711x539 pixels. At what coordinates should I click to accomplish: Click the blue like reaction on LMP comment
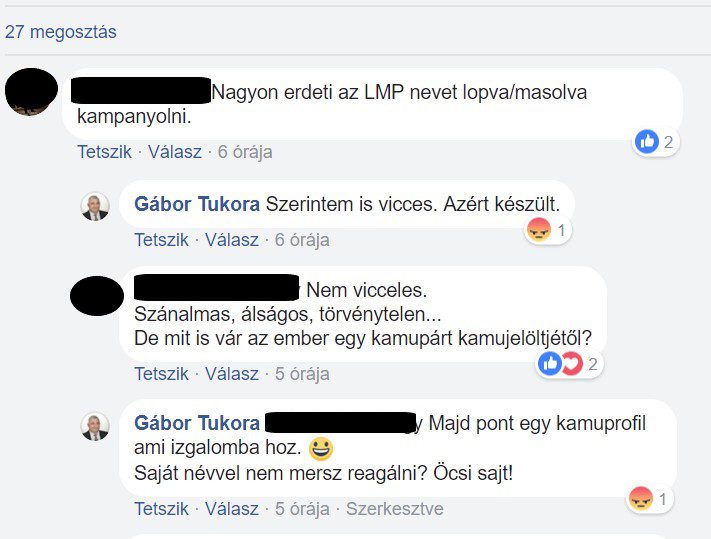[x=647, y=142]
